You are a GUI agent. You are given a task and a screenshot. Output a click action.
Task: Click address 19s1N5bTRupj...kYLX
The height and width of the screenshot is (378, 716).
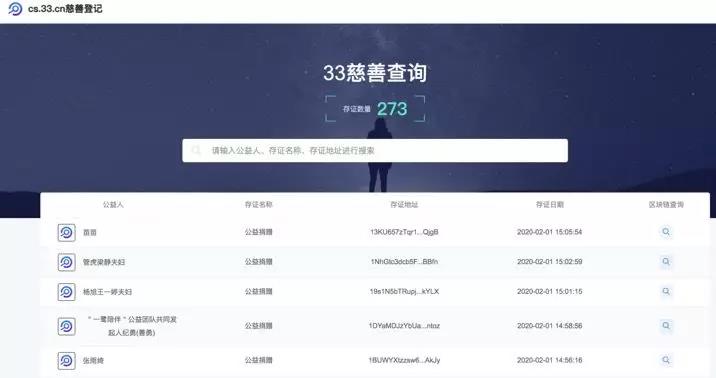click(404, 291)
